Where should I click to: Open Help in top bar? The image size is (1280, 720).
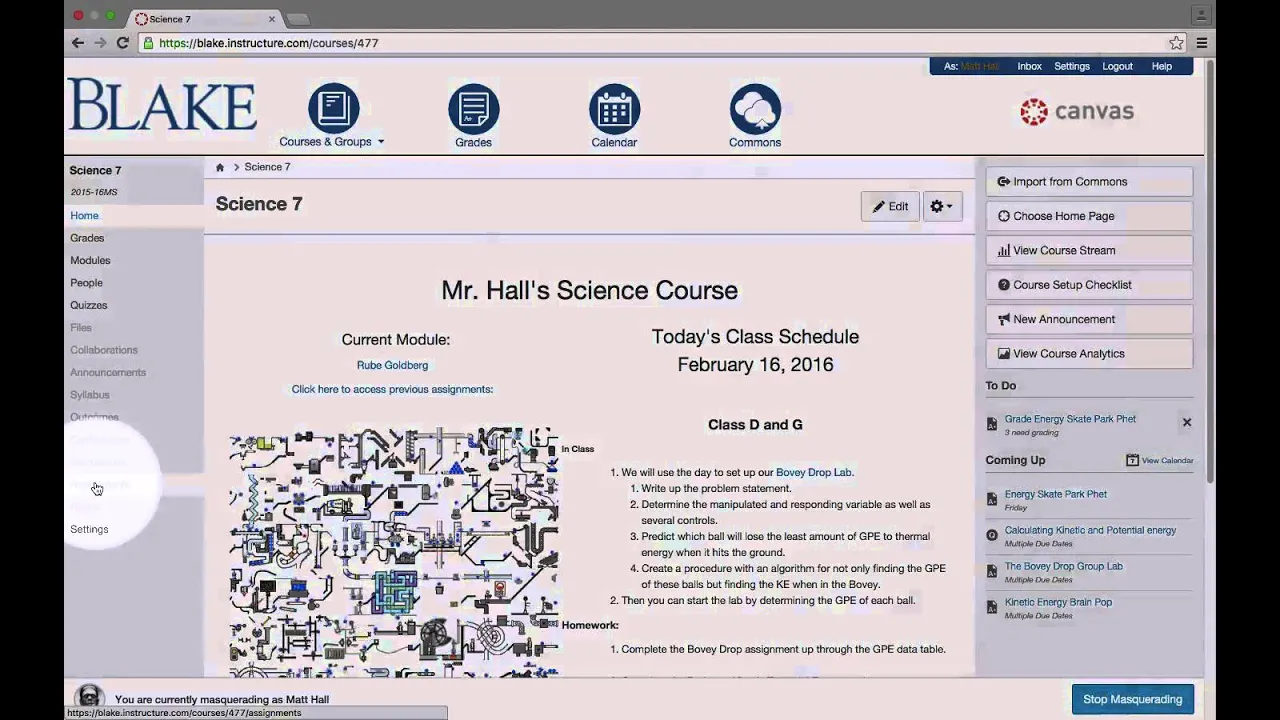coord(1161,66)
